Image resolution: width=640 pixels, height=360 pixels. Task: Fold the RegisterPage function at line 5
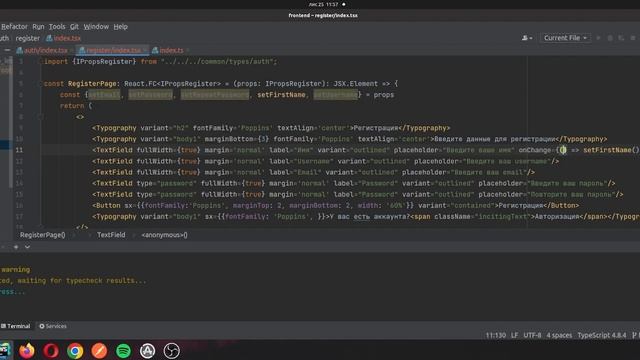[x=40, y=84]
